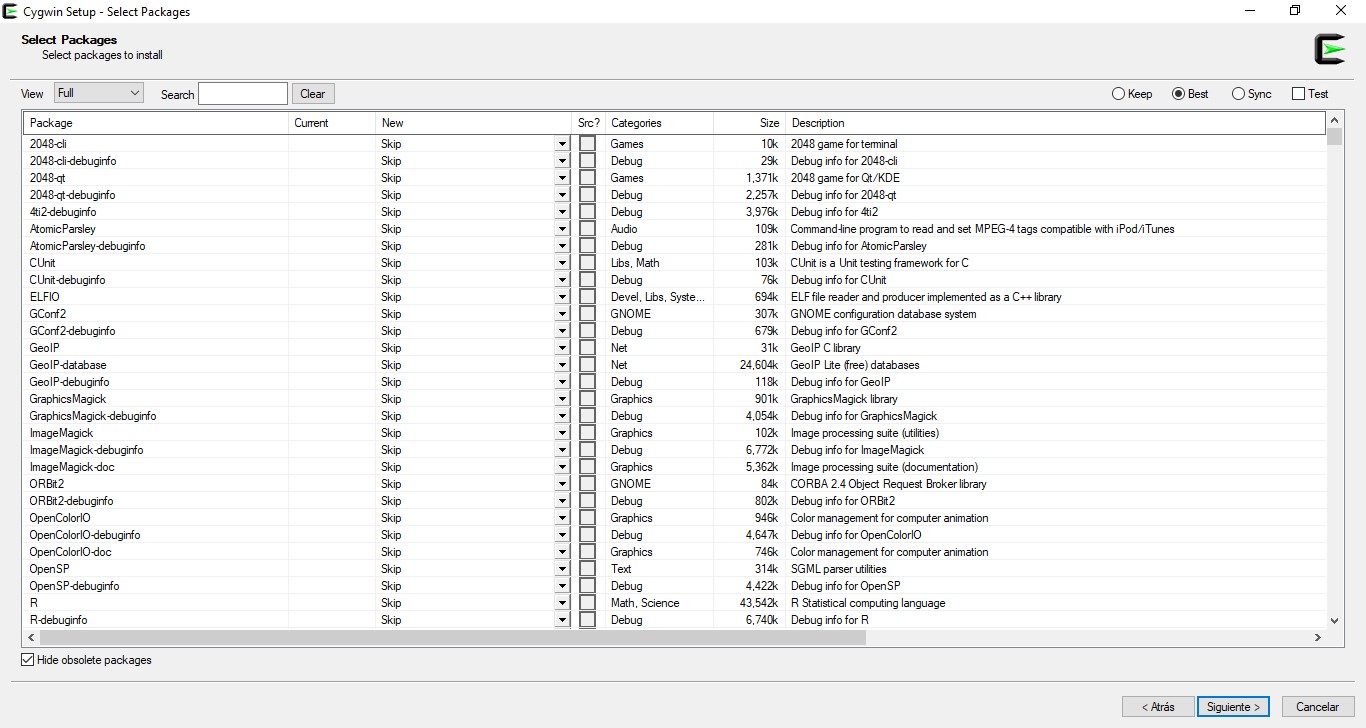This screenshot has width=1366, height=728.
Task: Check the Src checkbox for CUnit
Action: tap(587, 263)
